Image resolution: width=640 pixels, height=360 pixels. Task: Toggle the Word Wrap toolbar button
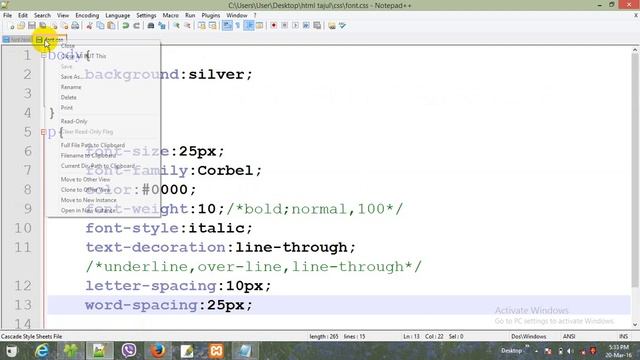pyautogui.click(x=227, y=26)
